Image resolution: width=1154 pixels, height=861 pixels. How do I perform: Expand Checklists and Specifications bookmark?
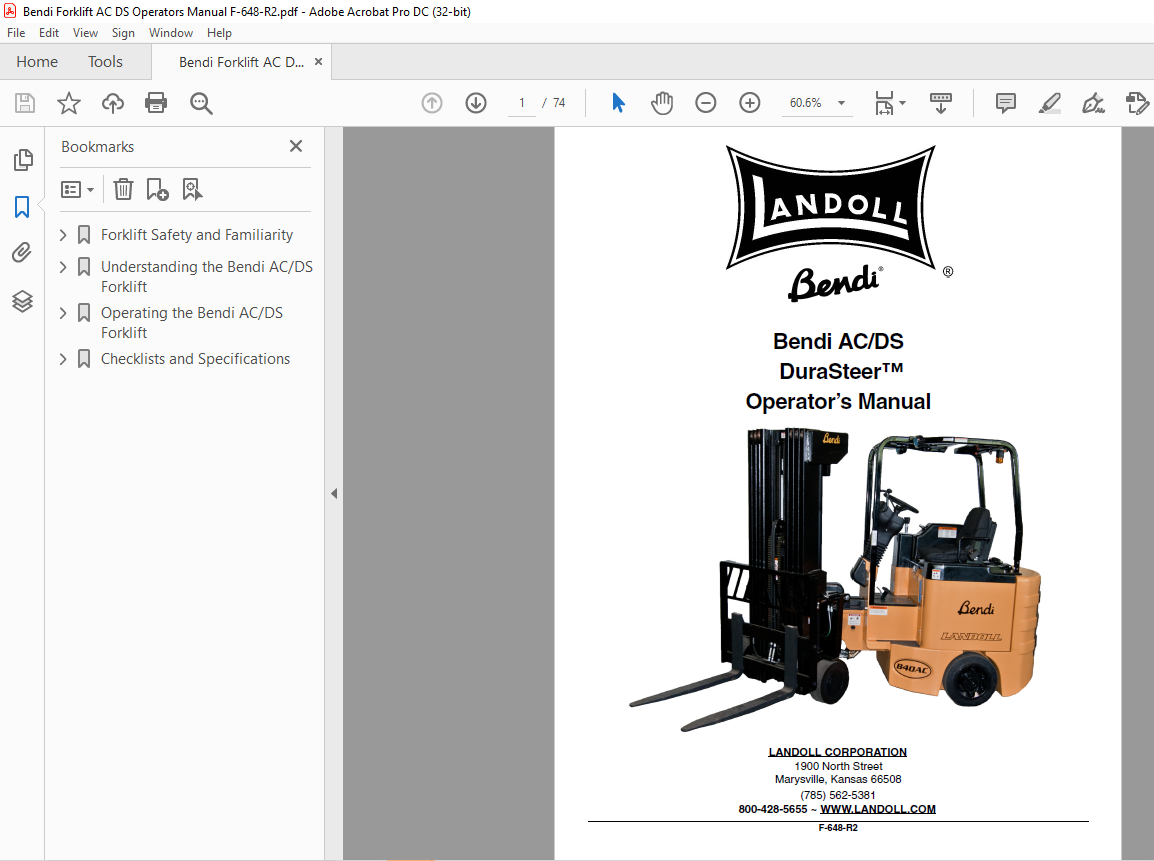click(x=63, y=359)
